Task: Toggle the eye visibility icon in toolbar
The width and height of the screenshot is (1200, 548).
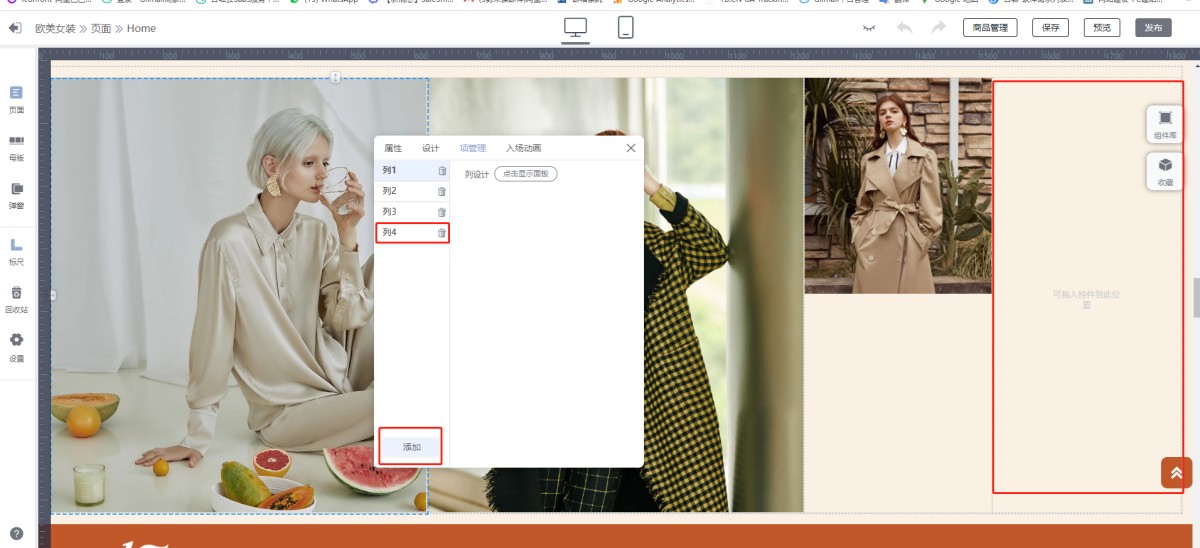Action: point(870,28)
